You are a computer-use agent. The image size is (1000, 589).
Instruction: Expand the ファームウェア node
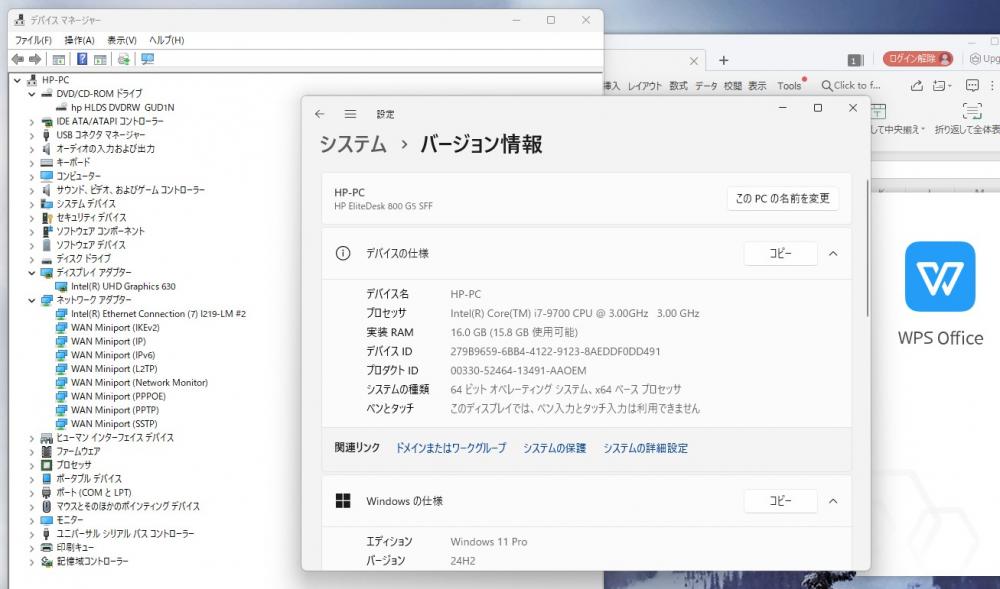pos(31,451)
